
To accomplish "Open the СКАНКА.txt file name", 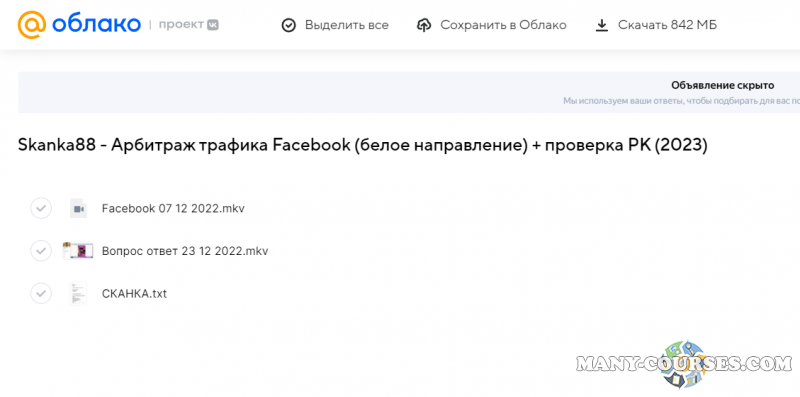I will pyautogui.click(x=134, y=294).
